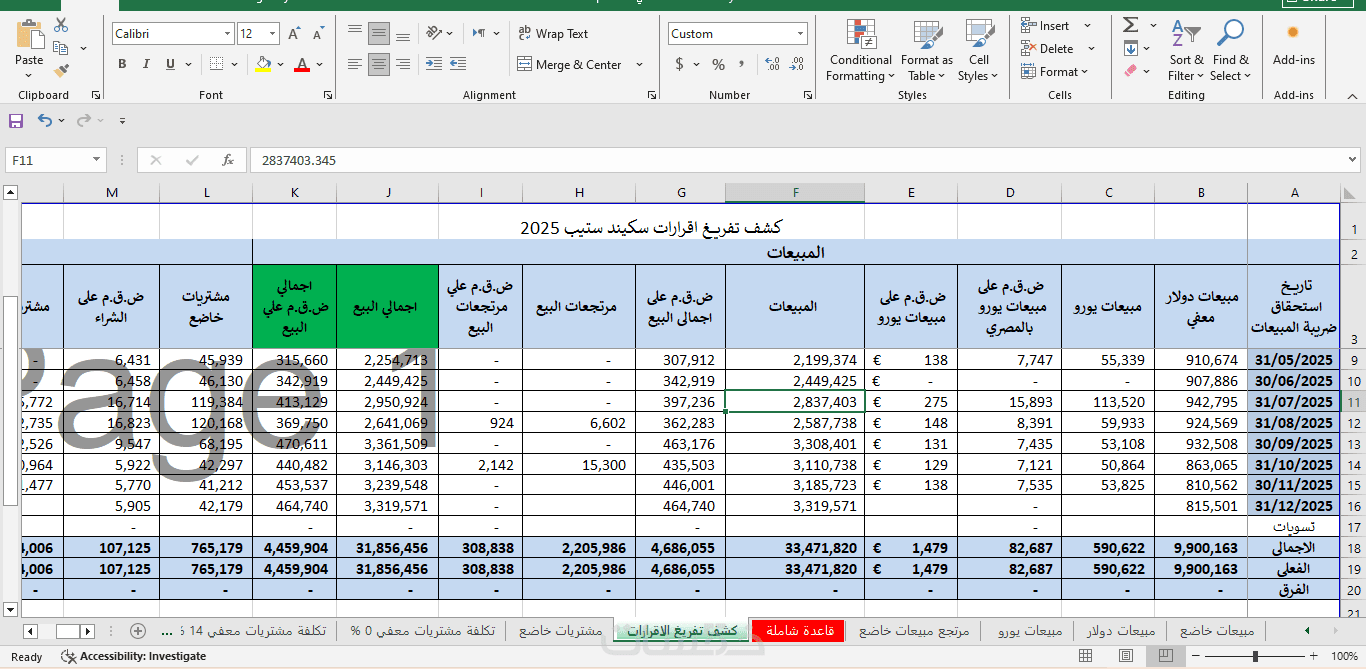The image size is (1366, 669).
Task: Undo the last action
Action: [x=44, y=120]
